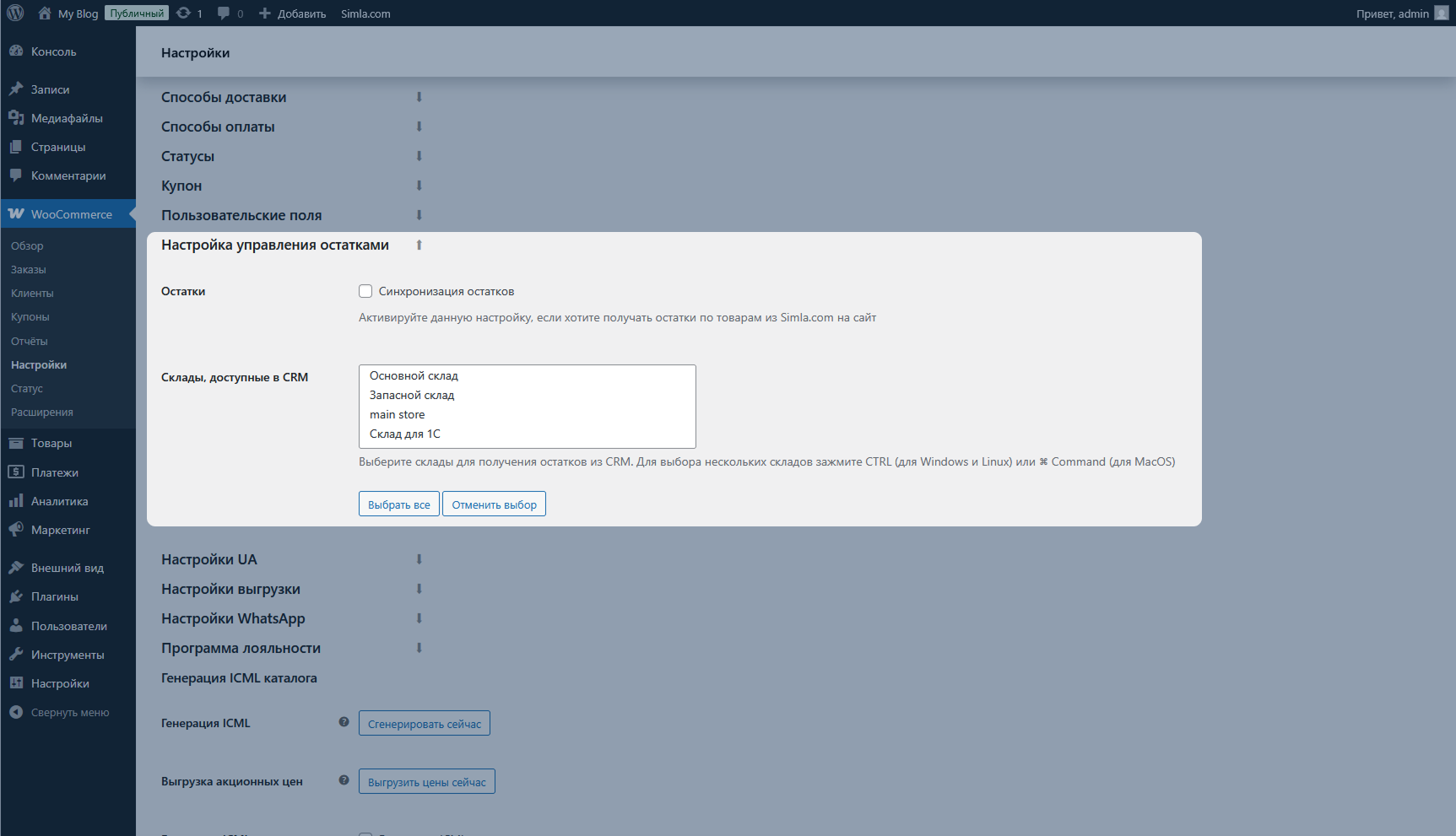The height and width of the screenshot is (836, 1456).
Task: Open the admin user avatar
Action: point(1441,13)
